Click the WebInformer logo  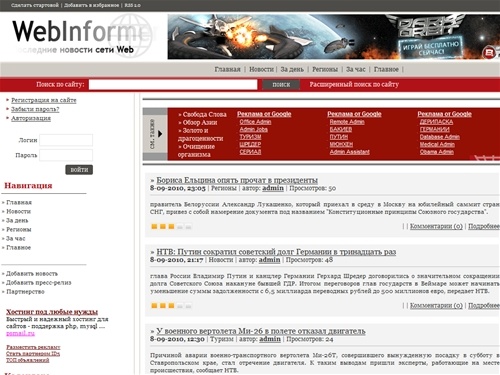(82, 37)
